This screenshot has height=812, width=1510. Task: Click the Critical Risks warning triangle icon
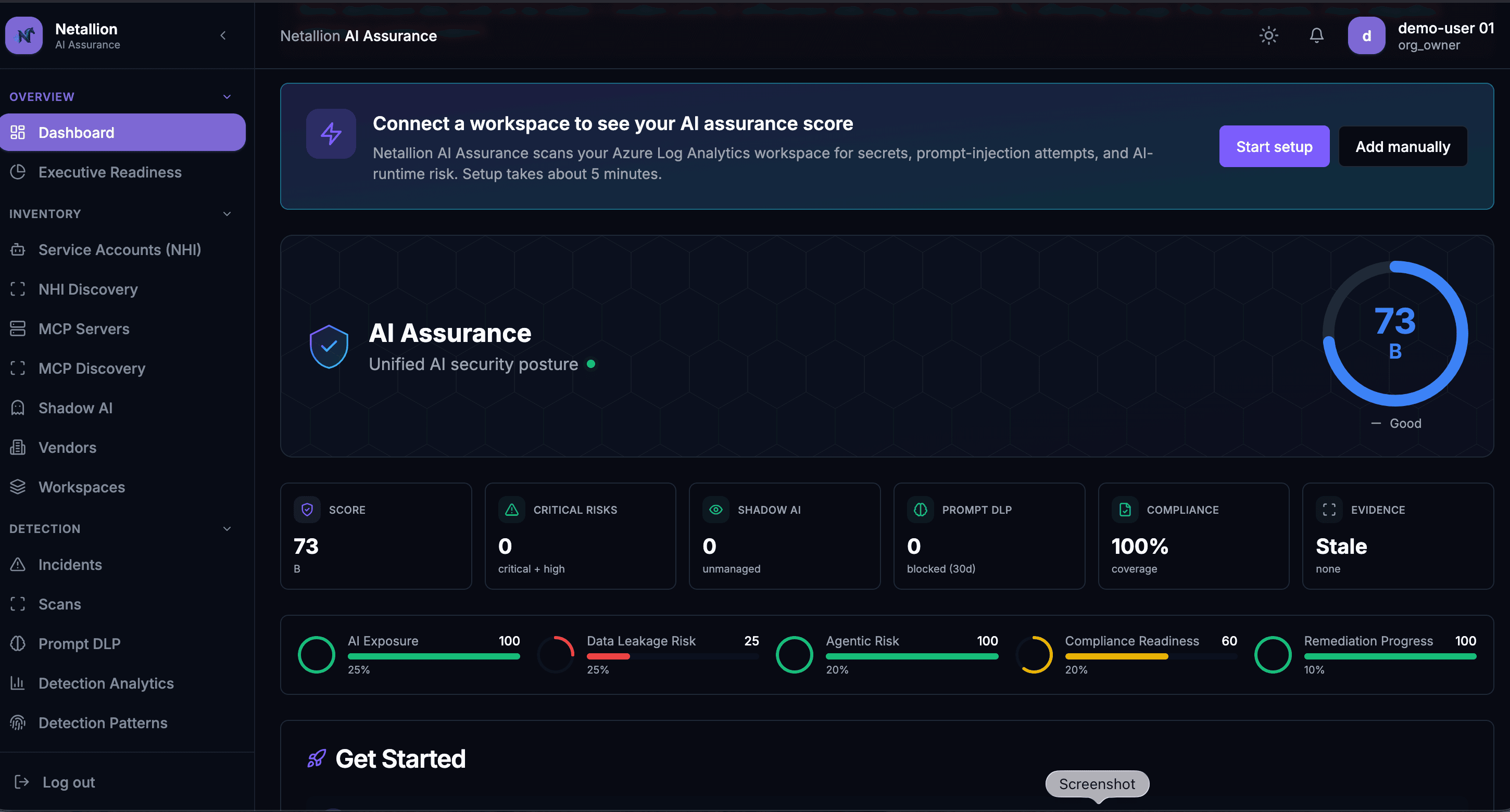tap(512, 510)
